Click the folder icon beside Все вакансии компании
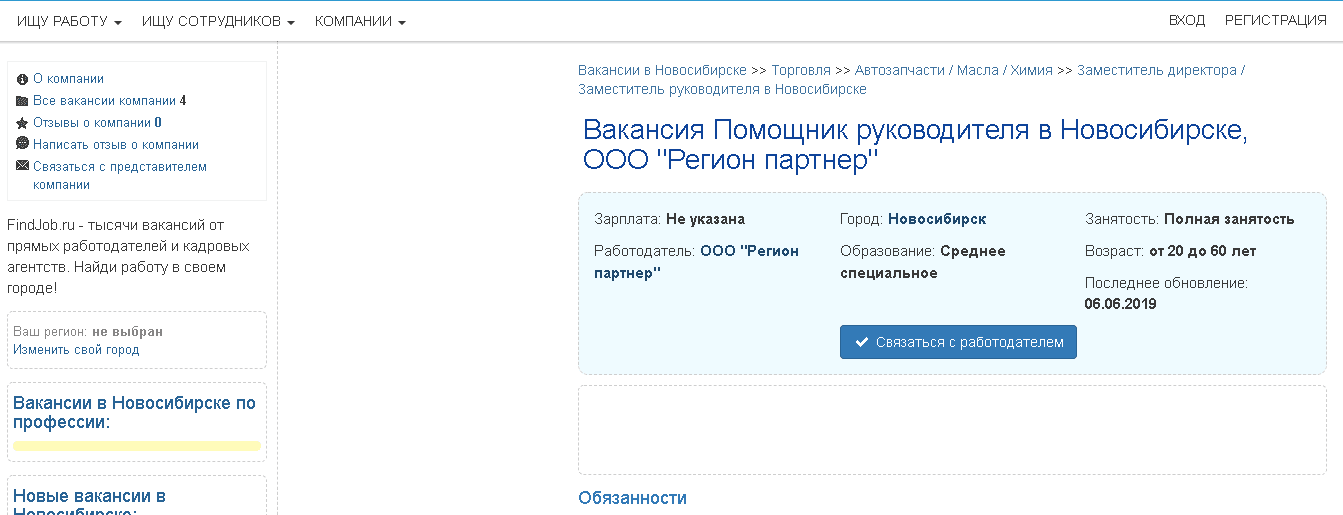Image resolution: width=1343 pixels, height=515 pixels. click(x=22, y=101)
